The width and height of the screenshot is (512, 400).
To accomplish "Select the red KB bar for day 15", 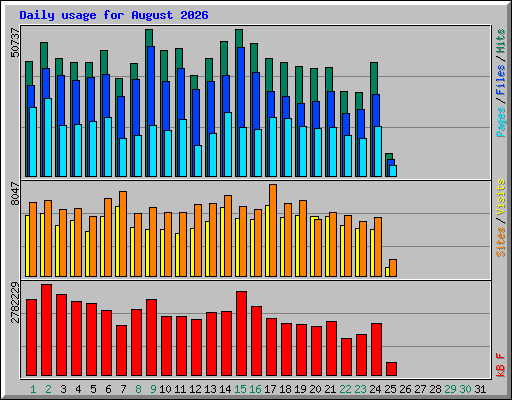I will point(241,333).
